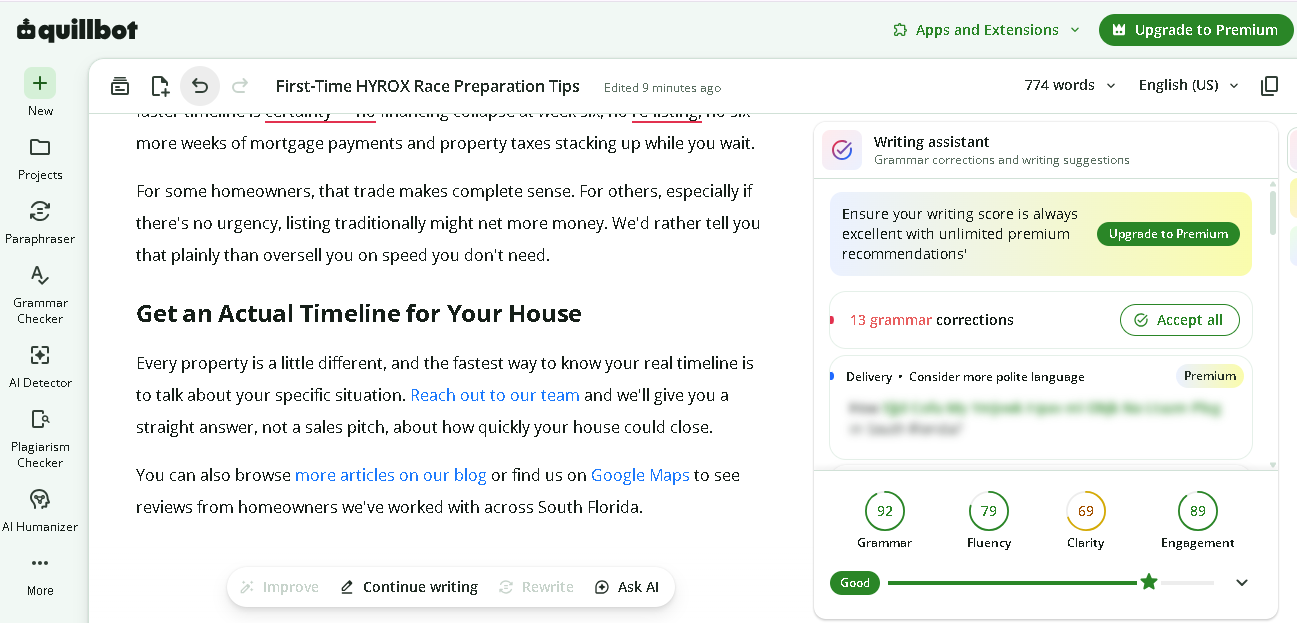Accept all grammar corrections

[1179, 320]
